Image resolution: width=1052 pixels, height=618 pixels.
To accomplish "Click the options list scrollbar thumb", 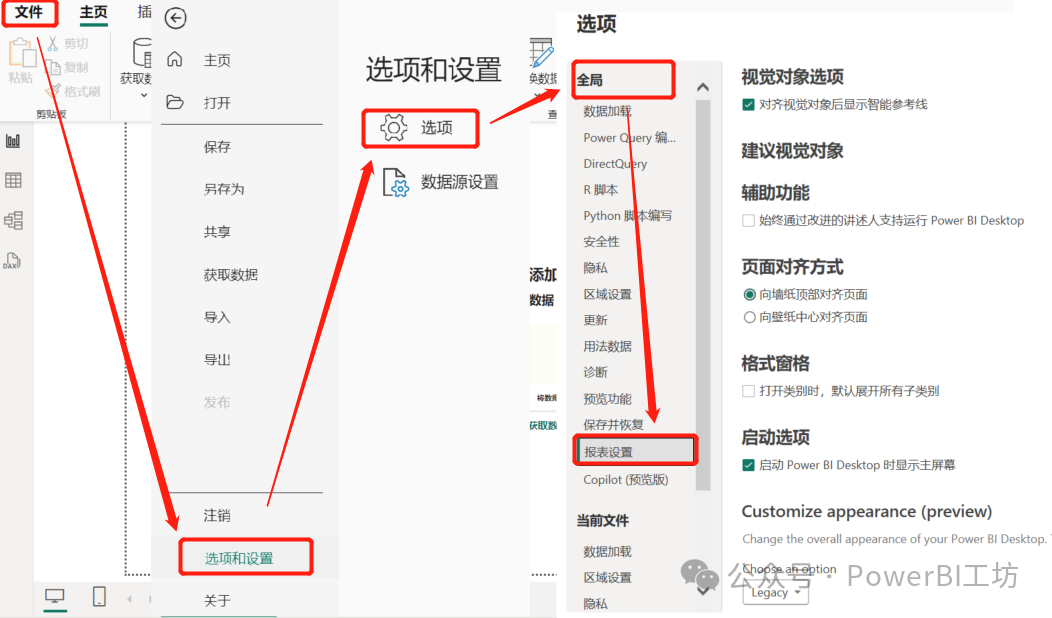I will tap(702, 295).
